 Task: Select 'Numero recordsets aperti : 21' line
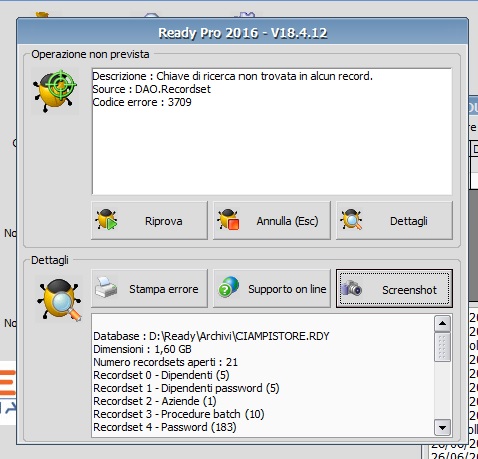[x=165, y=362]
